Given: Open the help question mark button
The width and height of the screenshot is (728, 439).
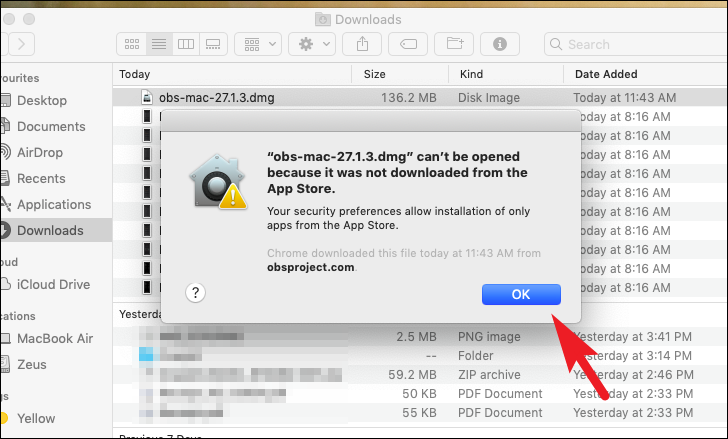Looking at the screenshot, I should (195, 293).
